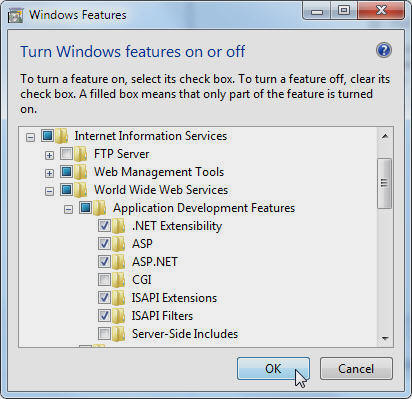Select the Application Development Features label
412x399 pixels.
pyautogui.click(x=204, y=208)
